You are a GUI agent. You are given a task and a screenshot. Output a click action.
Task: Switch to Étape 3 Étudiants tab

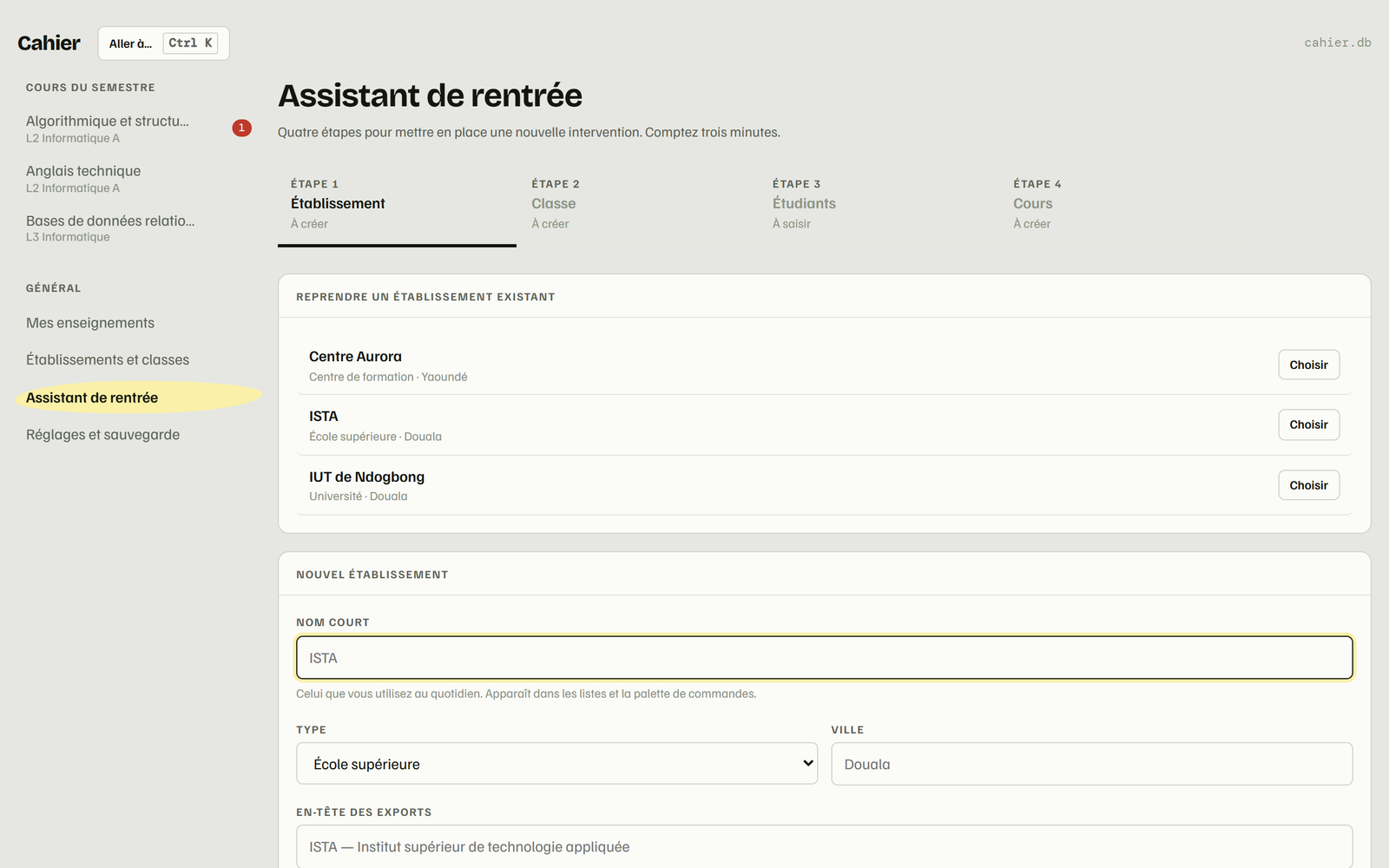(x=879, y=204)
